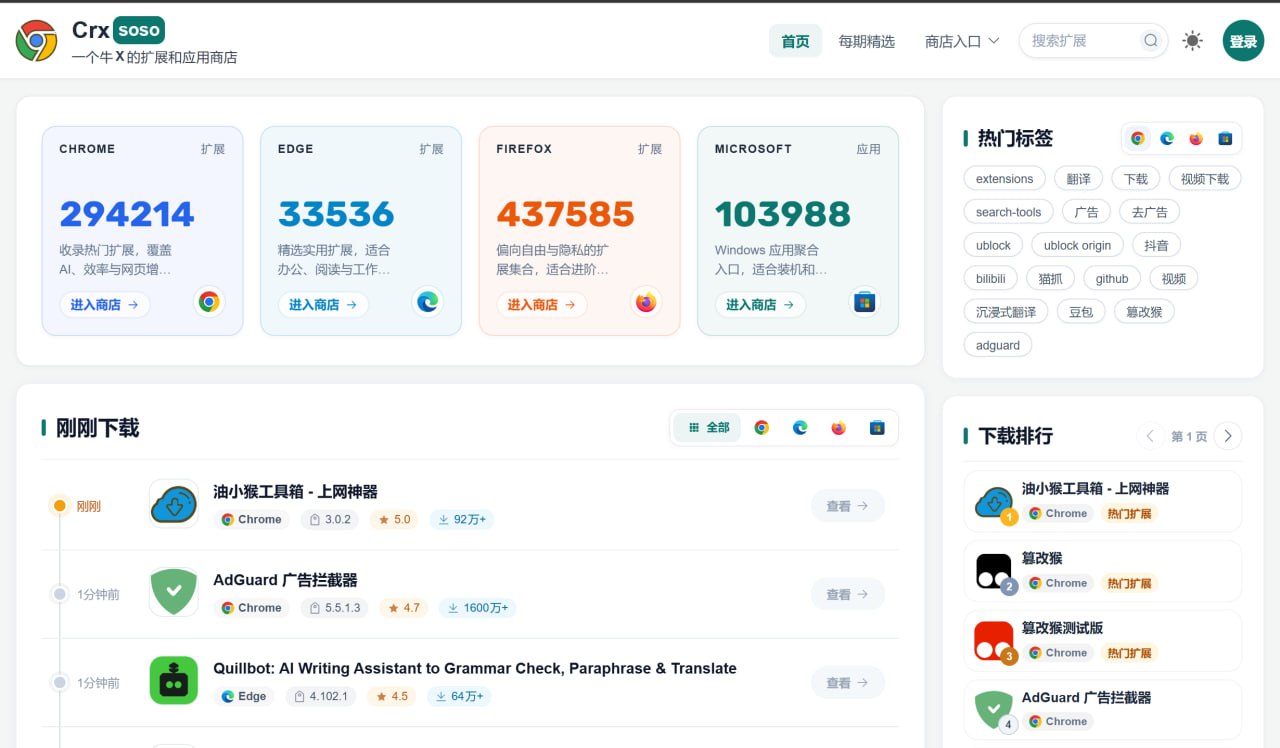This screenshot has height=748, width=1280.
Task: Click the 登录 login button
Action: point(1243,41)
